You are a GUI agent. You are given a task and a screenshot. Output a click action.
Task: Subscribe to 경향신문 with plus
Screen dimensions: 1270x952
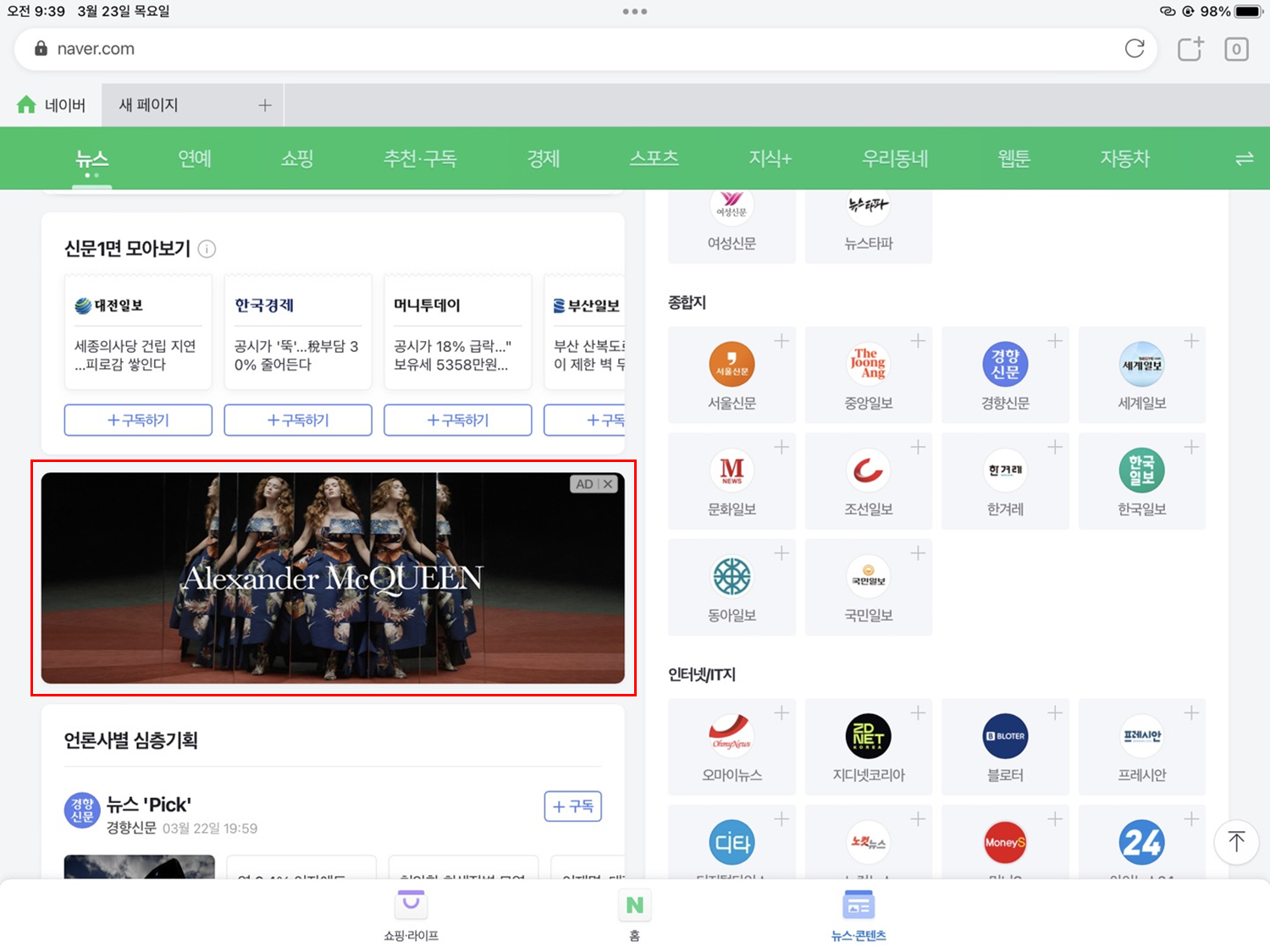pyautogui.click(x=1055, y=341)
